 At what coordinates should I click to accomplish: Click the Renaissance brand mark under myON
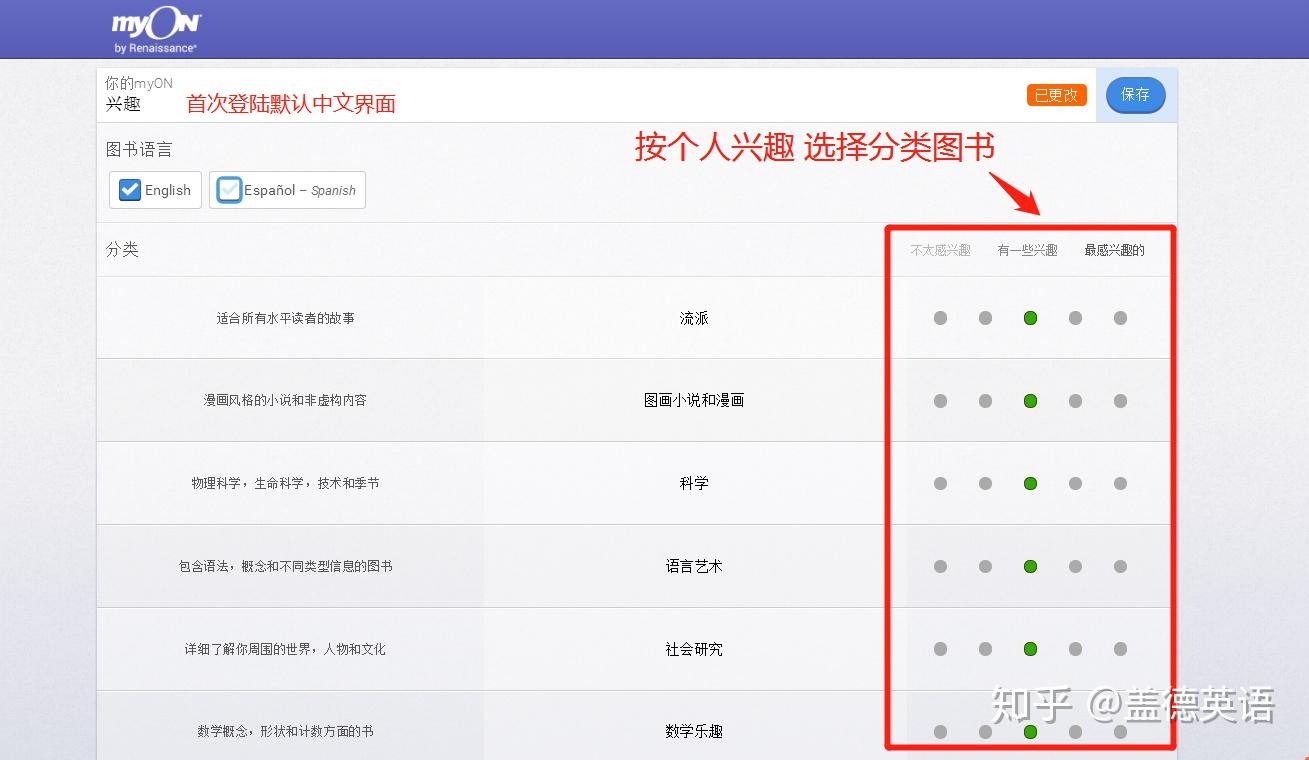[155, 44]
